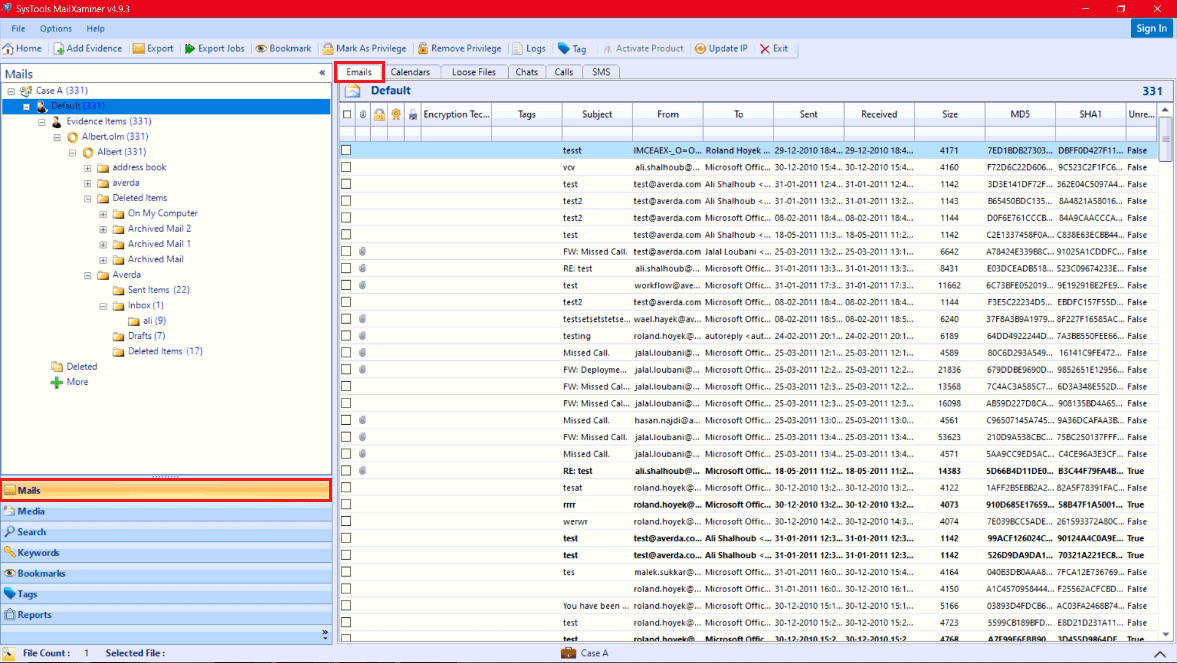Click the Bookmark eye icon in toolbar
Screen dimensions: 1177x663
click(261, 49)
